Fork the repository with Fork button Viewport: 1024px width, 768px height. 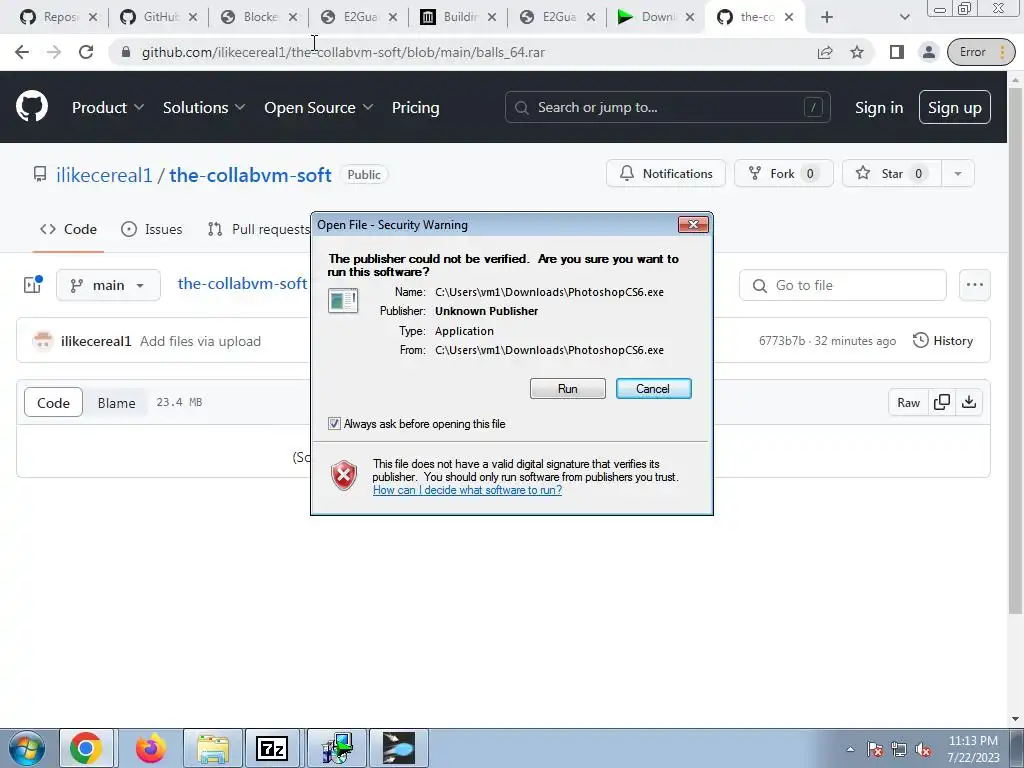click(x=784, y=174)
